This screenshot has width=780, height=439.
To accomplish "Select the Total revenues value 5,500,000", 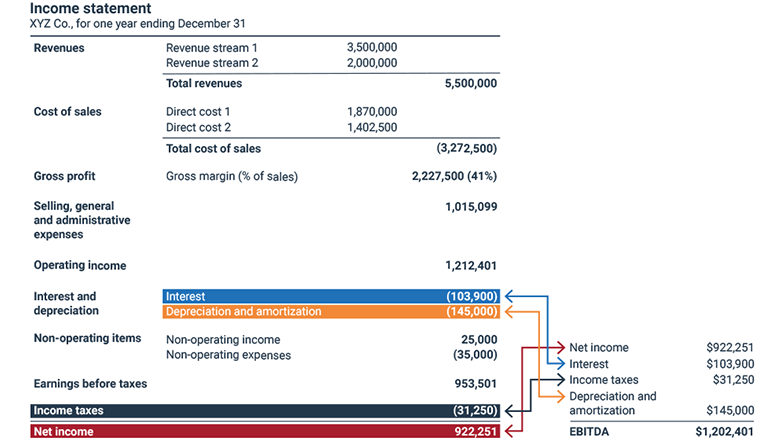I will tap(470, 84).
